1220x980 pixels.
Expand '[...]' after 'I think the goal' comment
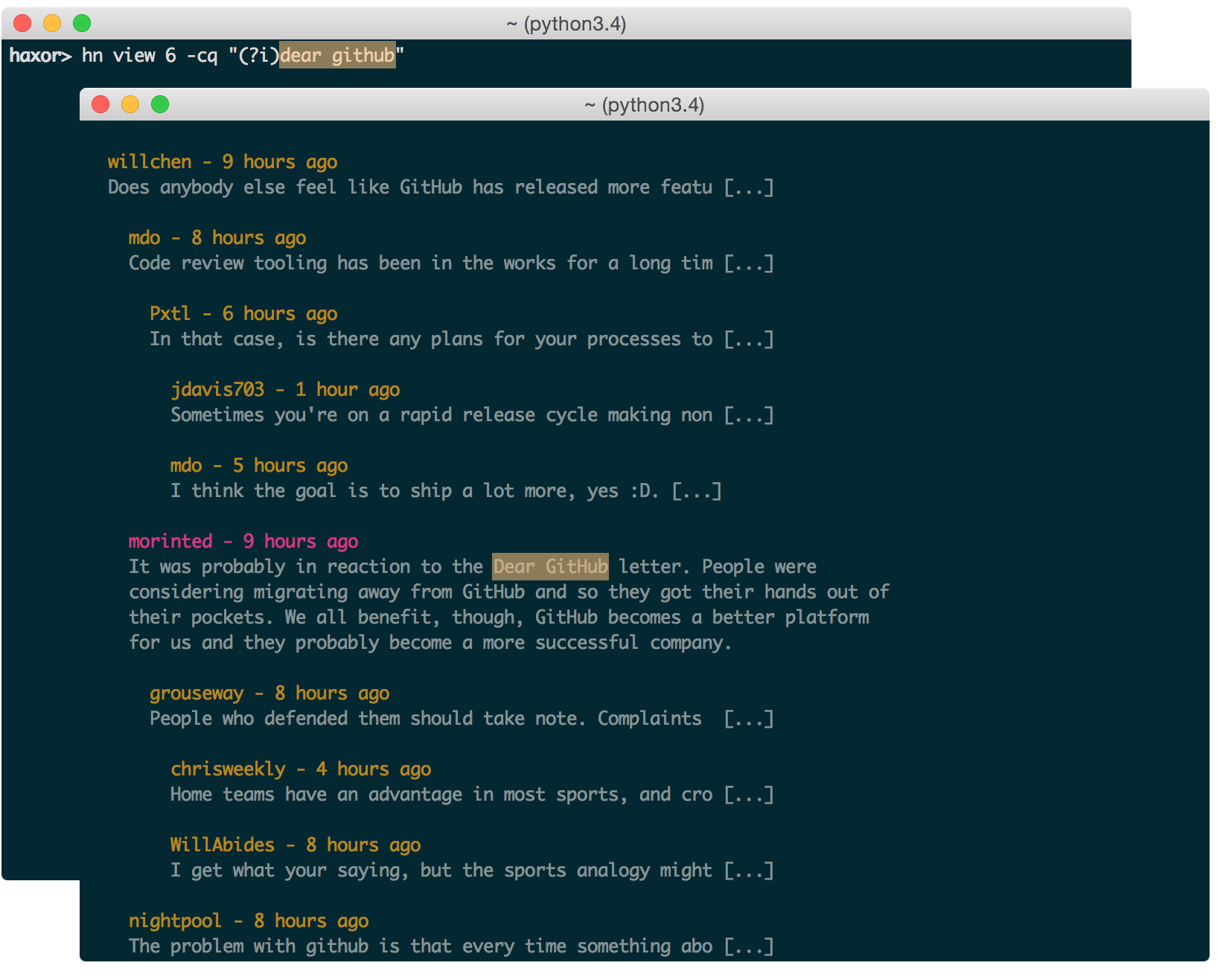[697, 491]
